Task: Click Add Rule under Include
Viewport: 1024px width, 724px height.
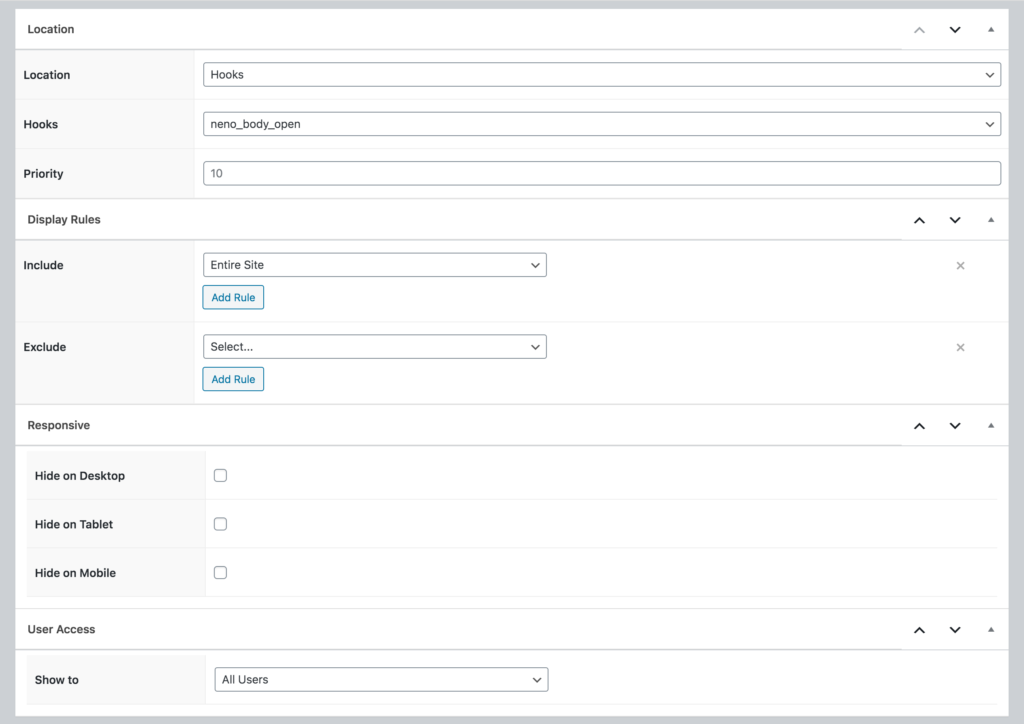Action: 233,298
